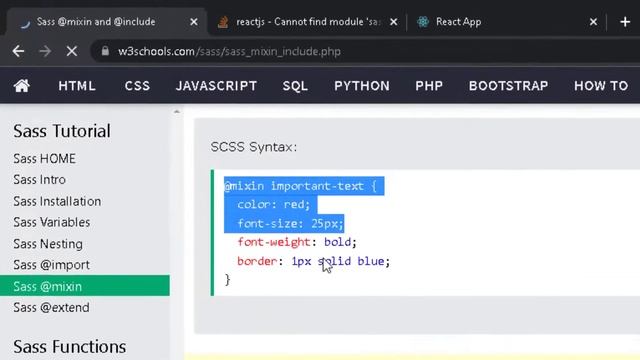
Task: Open the Sass Nesting sidebar link
Action: pos(48,244)
